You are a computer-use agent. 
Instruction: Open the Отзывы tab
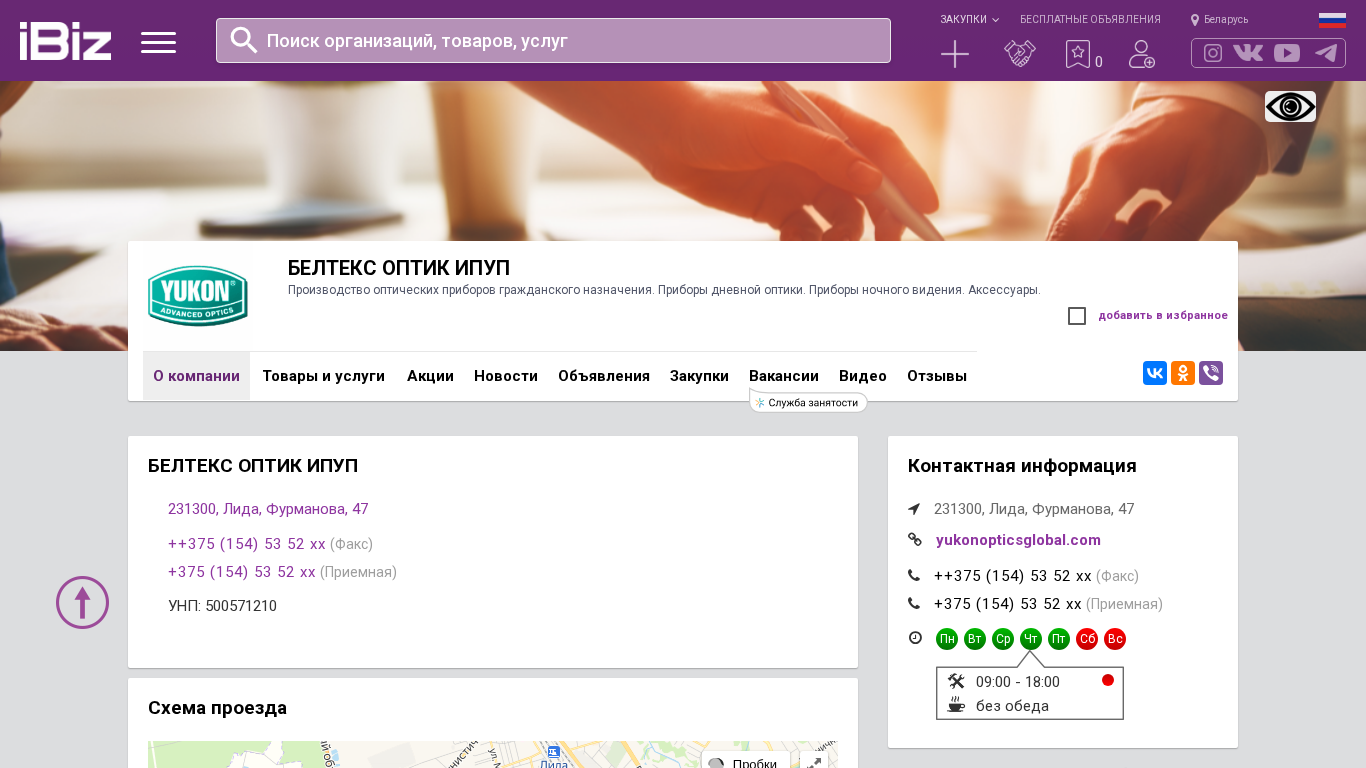[x=936, y=376]
